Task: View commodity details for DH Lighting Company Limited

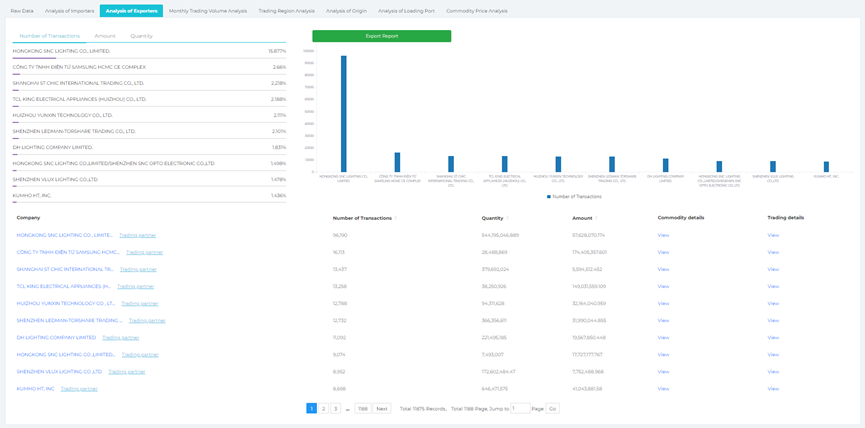Action: point(663,338)
